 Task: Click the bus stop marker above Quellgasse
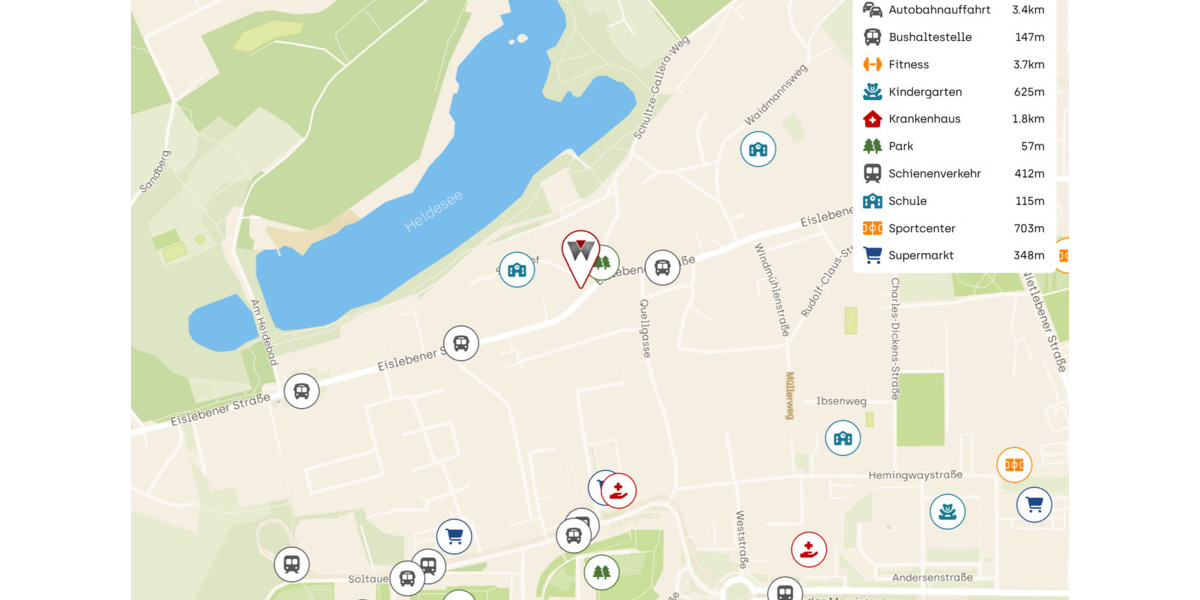(662, 268)
